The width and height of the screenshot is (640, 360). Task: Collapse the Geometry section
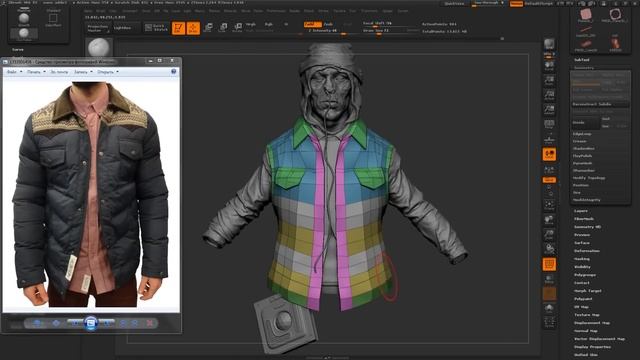click(584, 68)
